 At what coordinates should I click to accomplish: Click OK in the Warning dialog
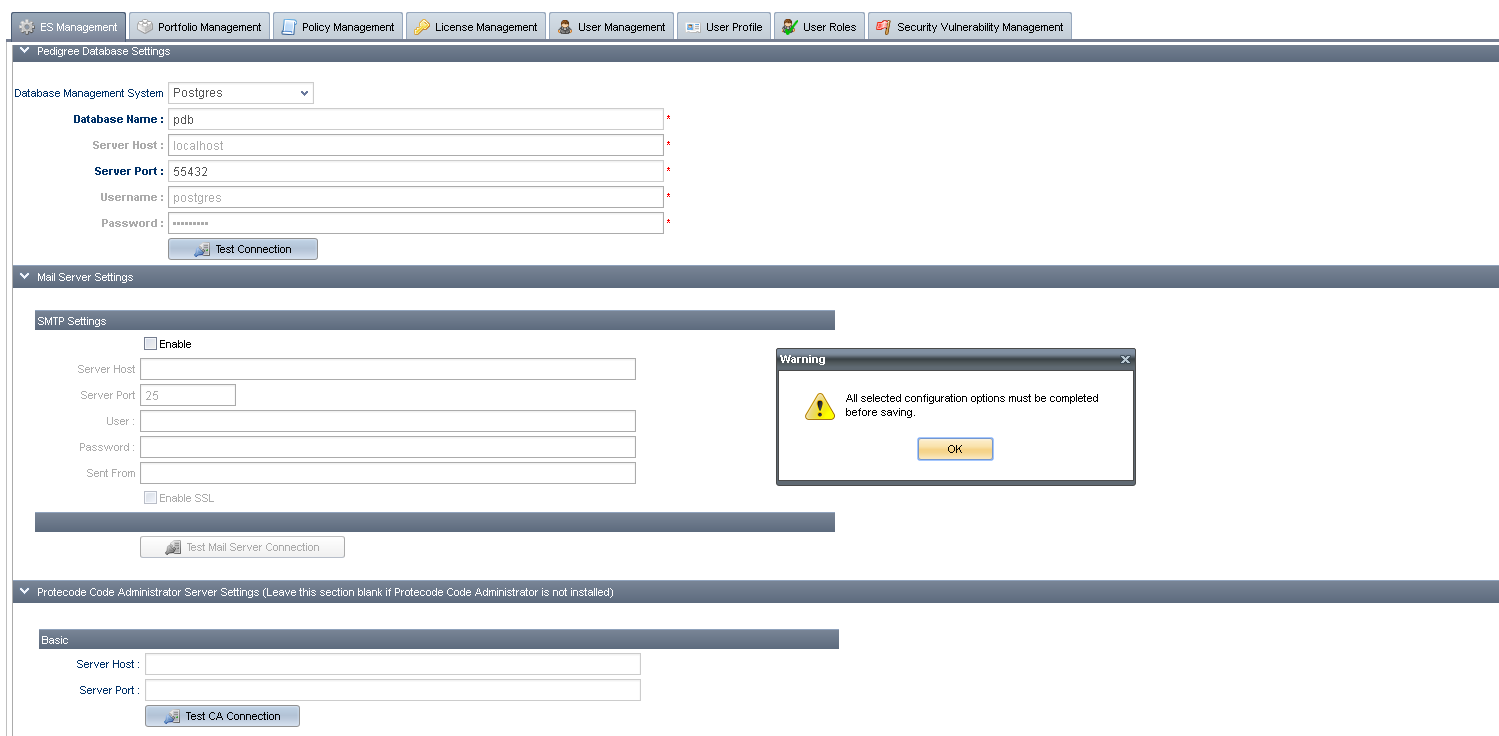click(955, 449)
